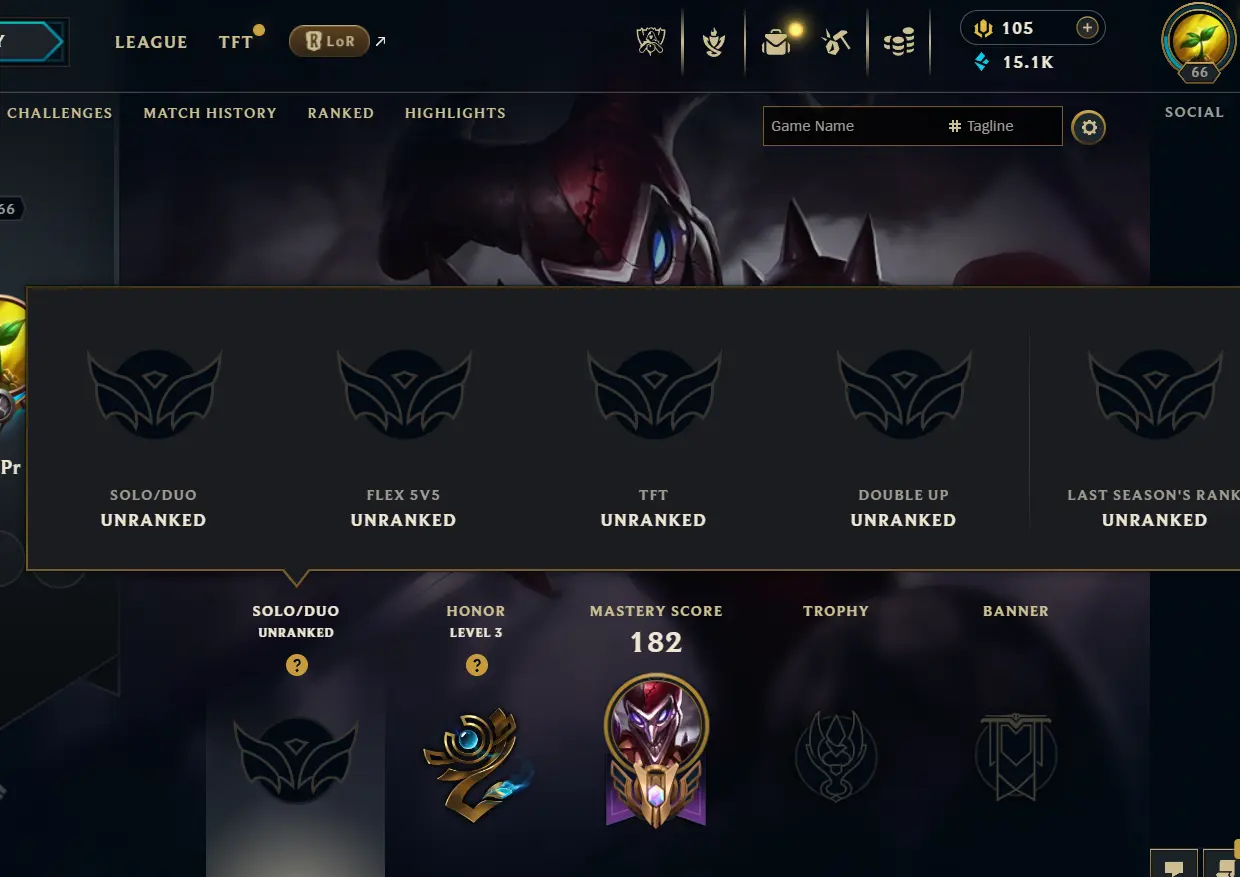Screen dimensions: 1240x877
Task: Open the Crafting hammer icon
Action: coord(836,42)
